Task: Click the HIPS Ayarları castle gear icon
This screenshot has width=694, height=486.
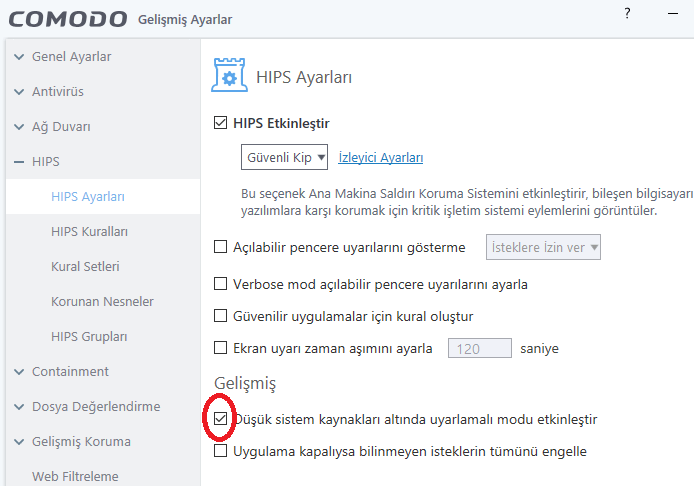Action: [228, 77]
